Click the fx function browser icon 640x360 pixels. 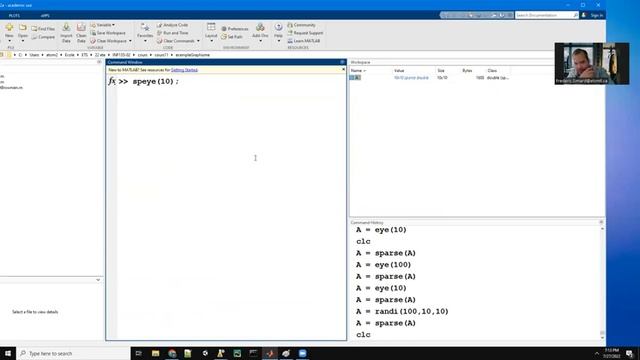(112, 81)
